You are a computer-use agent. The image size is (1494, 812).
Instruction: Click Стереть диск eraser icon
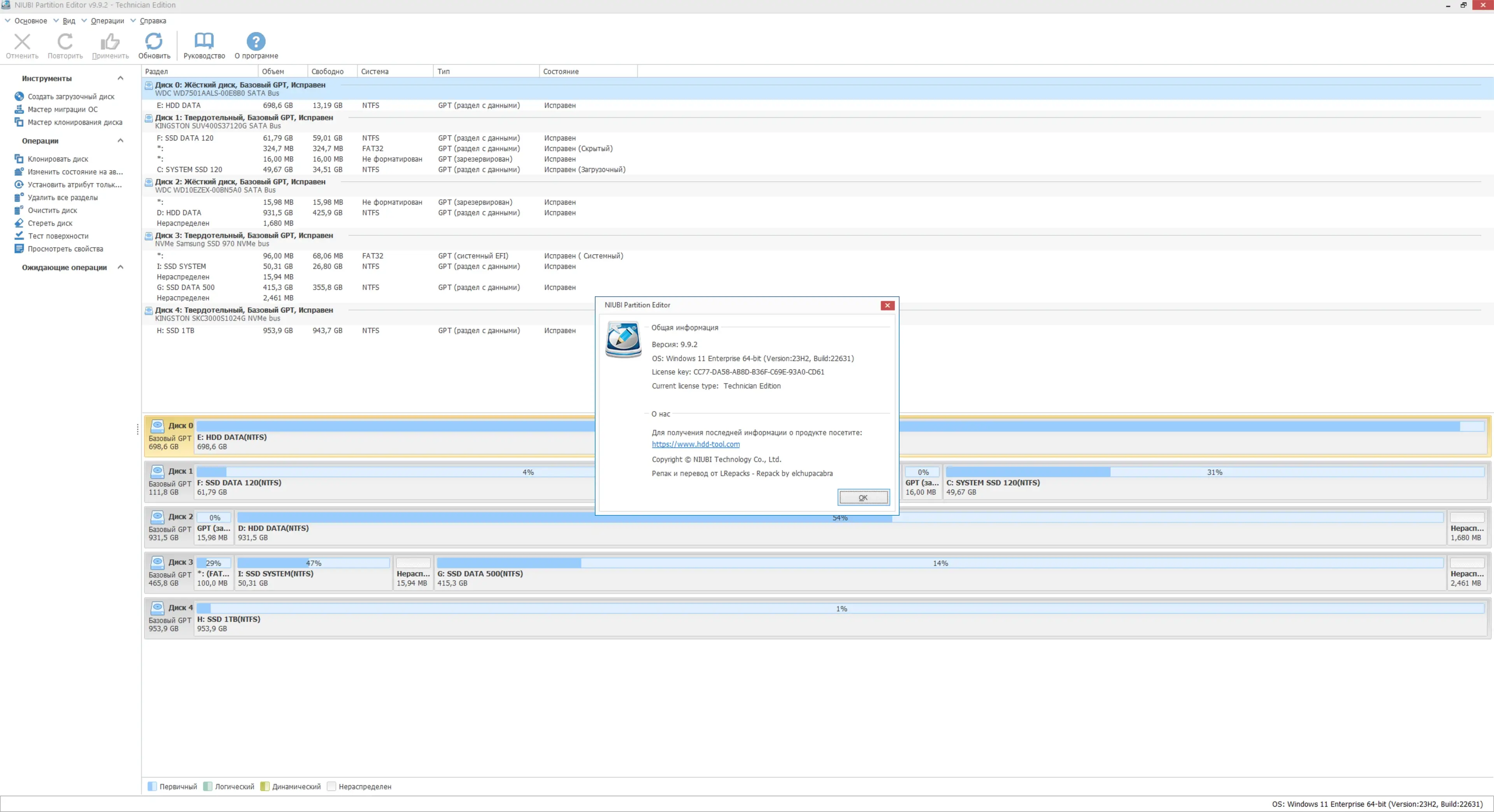click(x=19, y=223)
